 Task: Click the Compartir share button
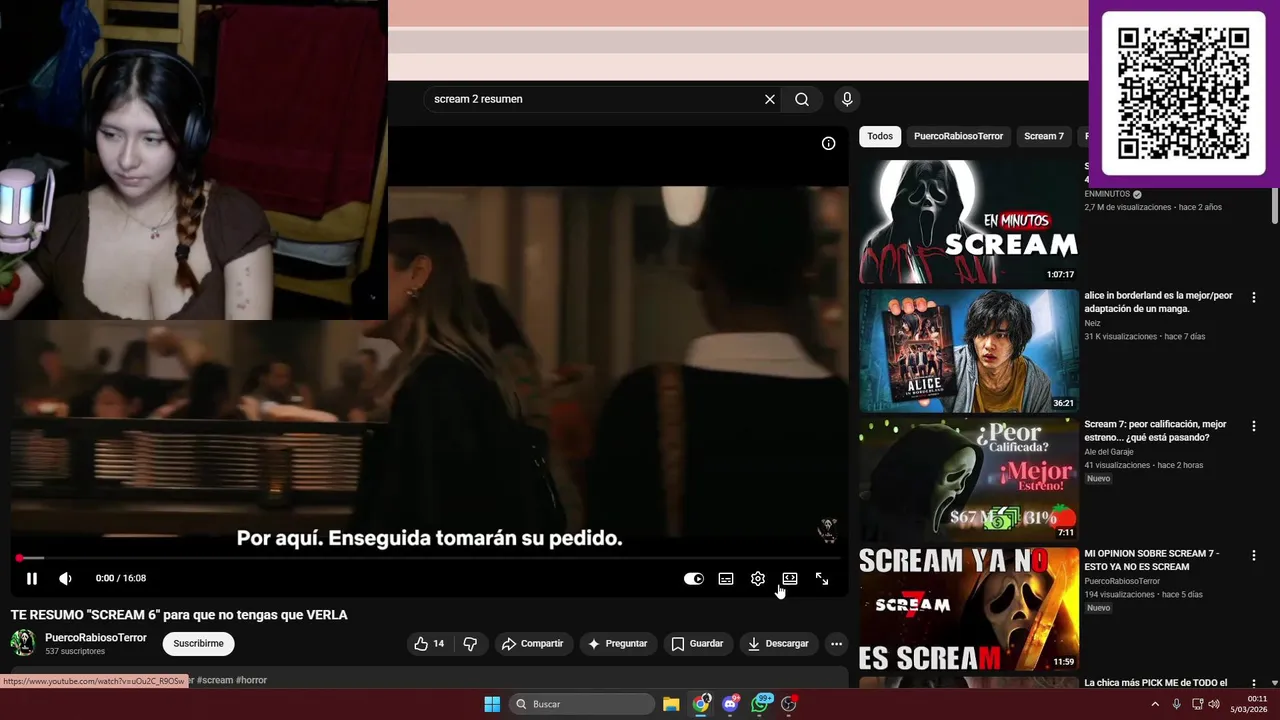532,644
